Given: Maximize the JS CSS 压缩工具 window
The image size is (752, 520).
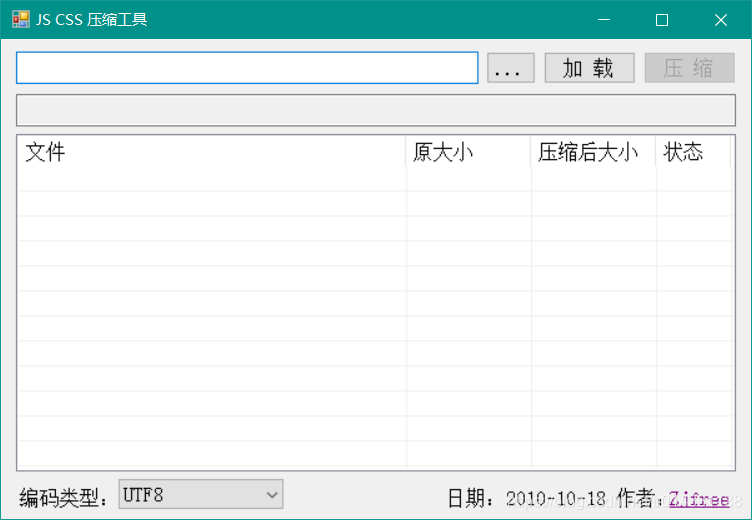Looking at the screenshot, I should point(662,20).
